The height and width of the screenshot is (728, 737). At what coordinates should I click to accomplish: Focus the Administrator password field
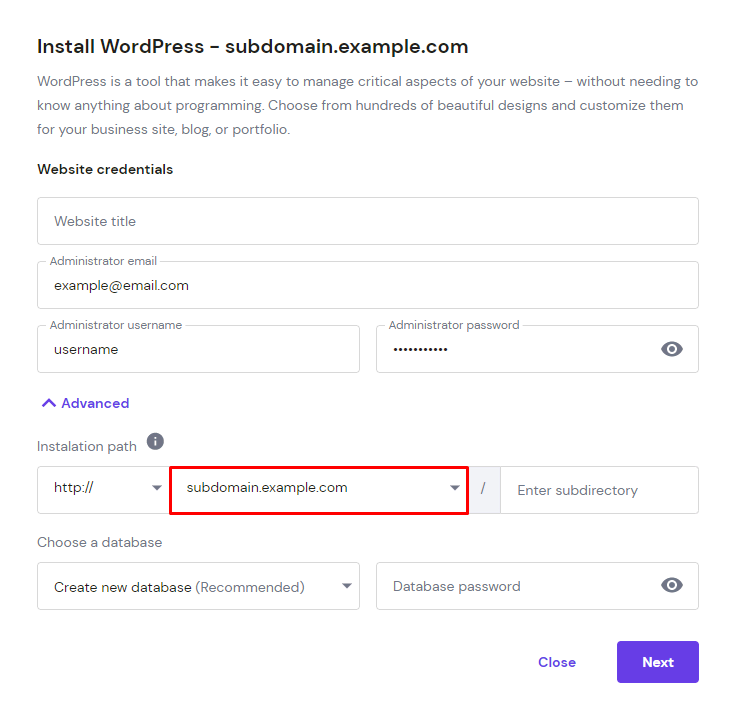point(517,349)
